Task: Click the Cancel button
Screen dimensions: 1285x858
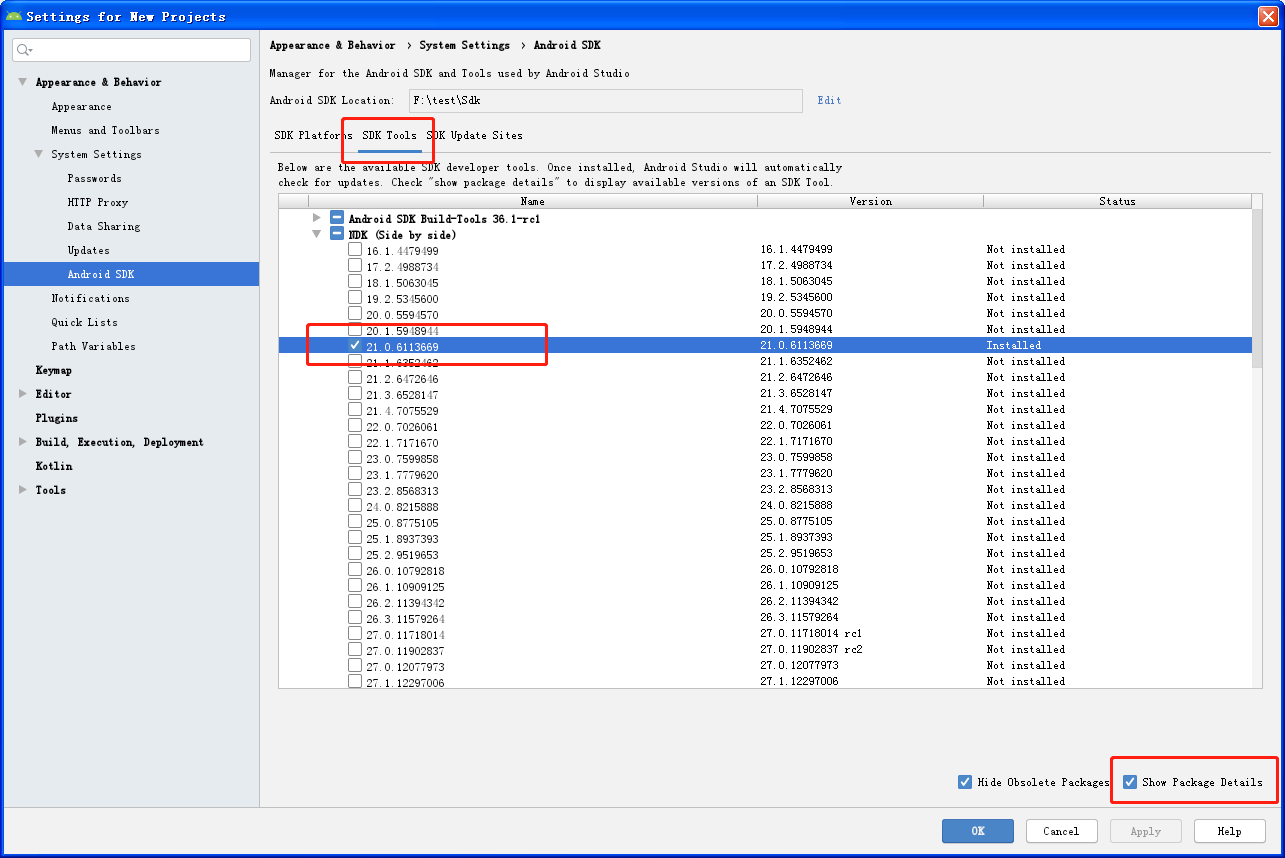Action: [x=1061, y=831]
